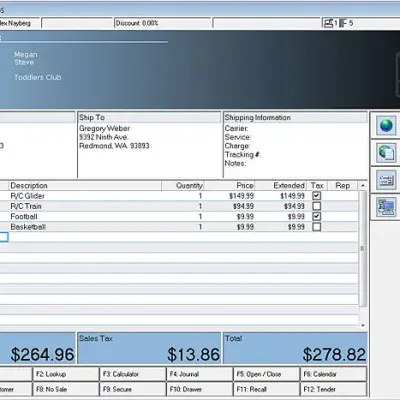Open the Toddlers Club link
This screenshot has height=400, width=400.
[x=38, y=77]
